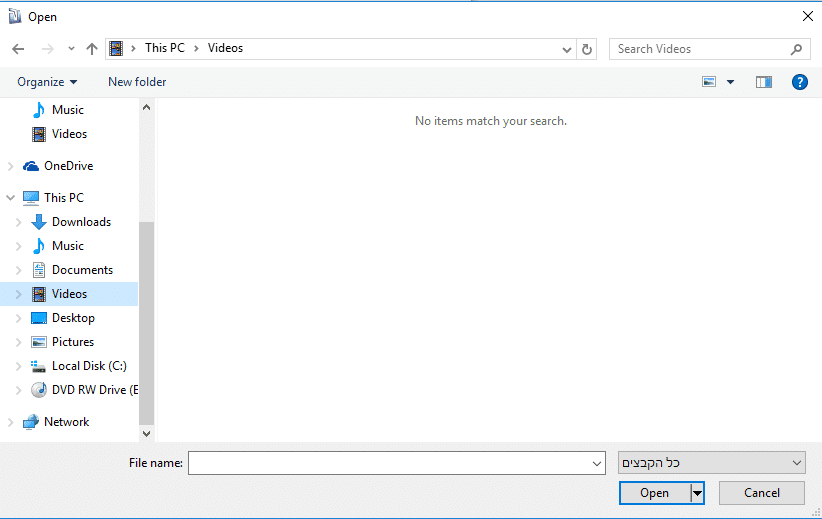
Task: Select Videos entry above OneDrive
Action: [69, 134]
